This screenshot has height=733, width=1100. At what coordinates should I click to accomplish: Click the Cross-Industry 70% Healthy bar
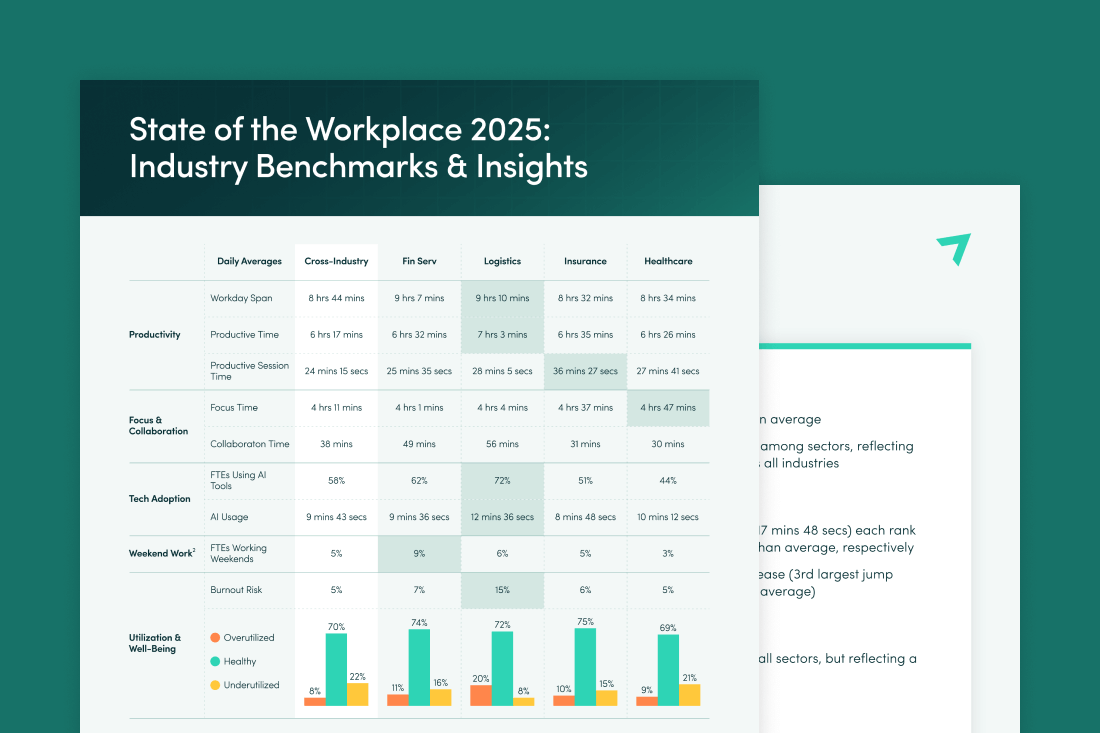pyautogui.click(x=336, y=669)
